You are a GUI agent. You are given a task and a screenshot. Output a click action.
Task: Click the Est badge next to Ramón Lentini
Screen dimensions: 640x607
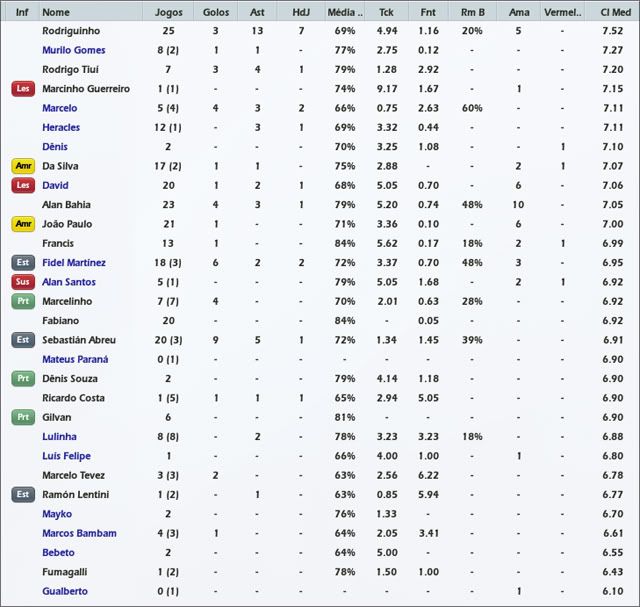pyautogui.click(x=22, y=494)
